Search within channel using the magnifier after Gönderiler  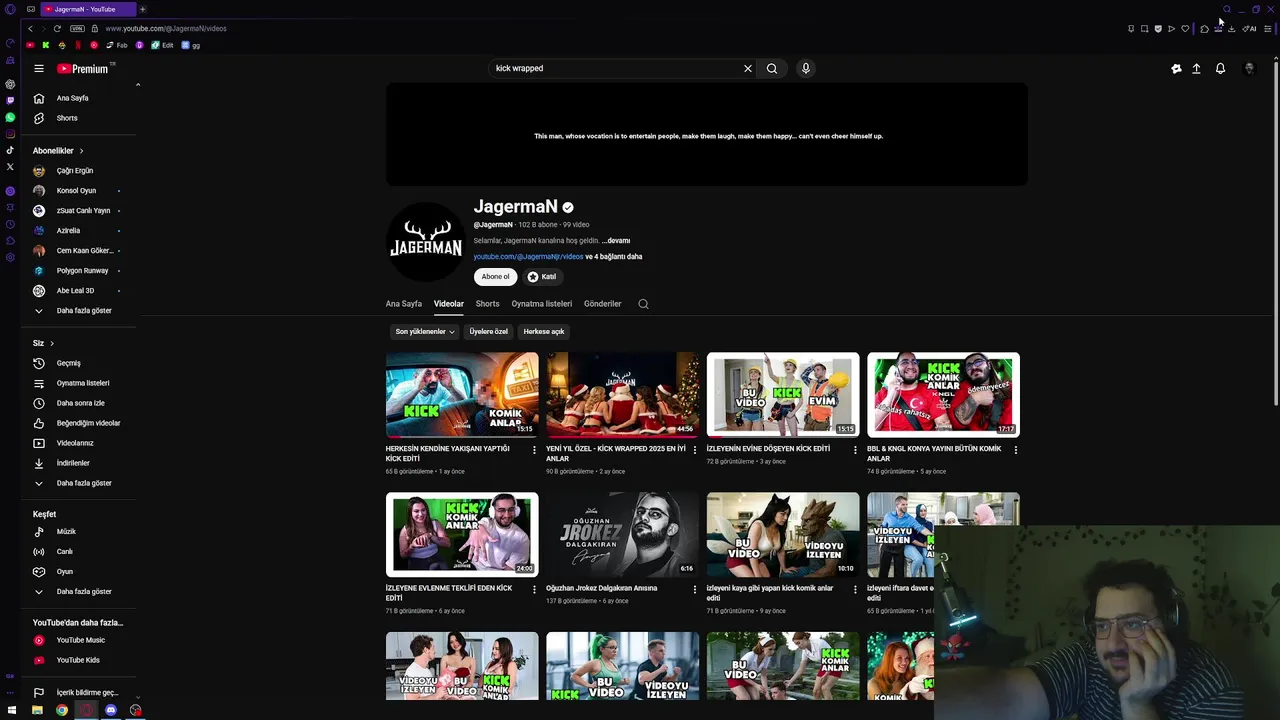(643, 304)
